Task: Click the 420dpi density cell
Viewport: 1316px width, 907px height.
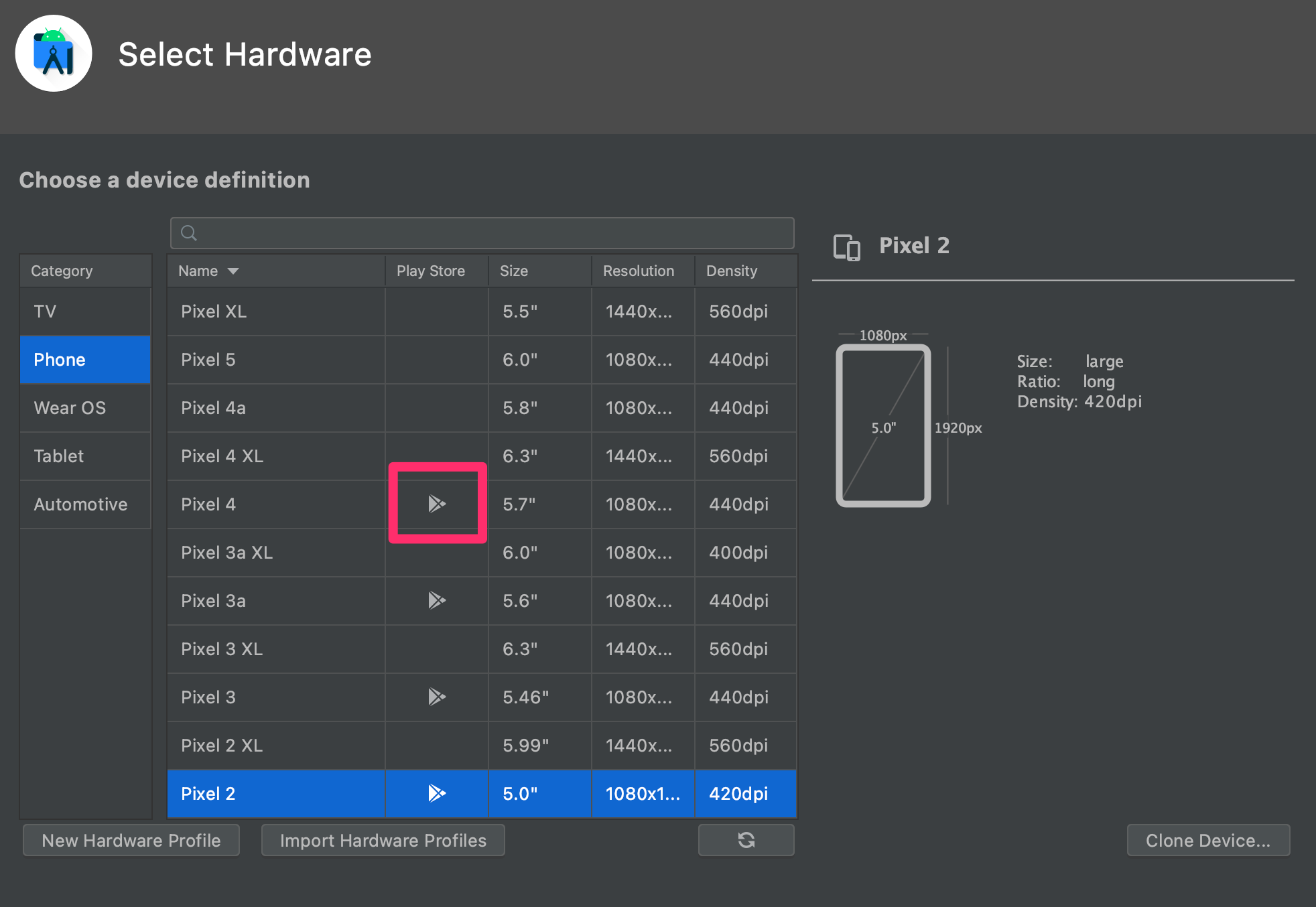Action: (746, 794)
